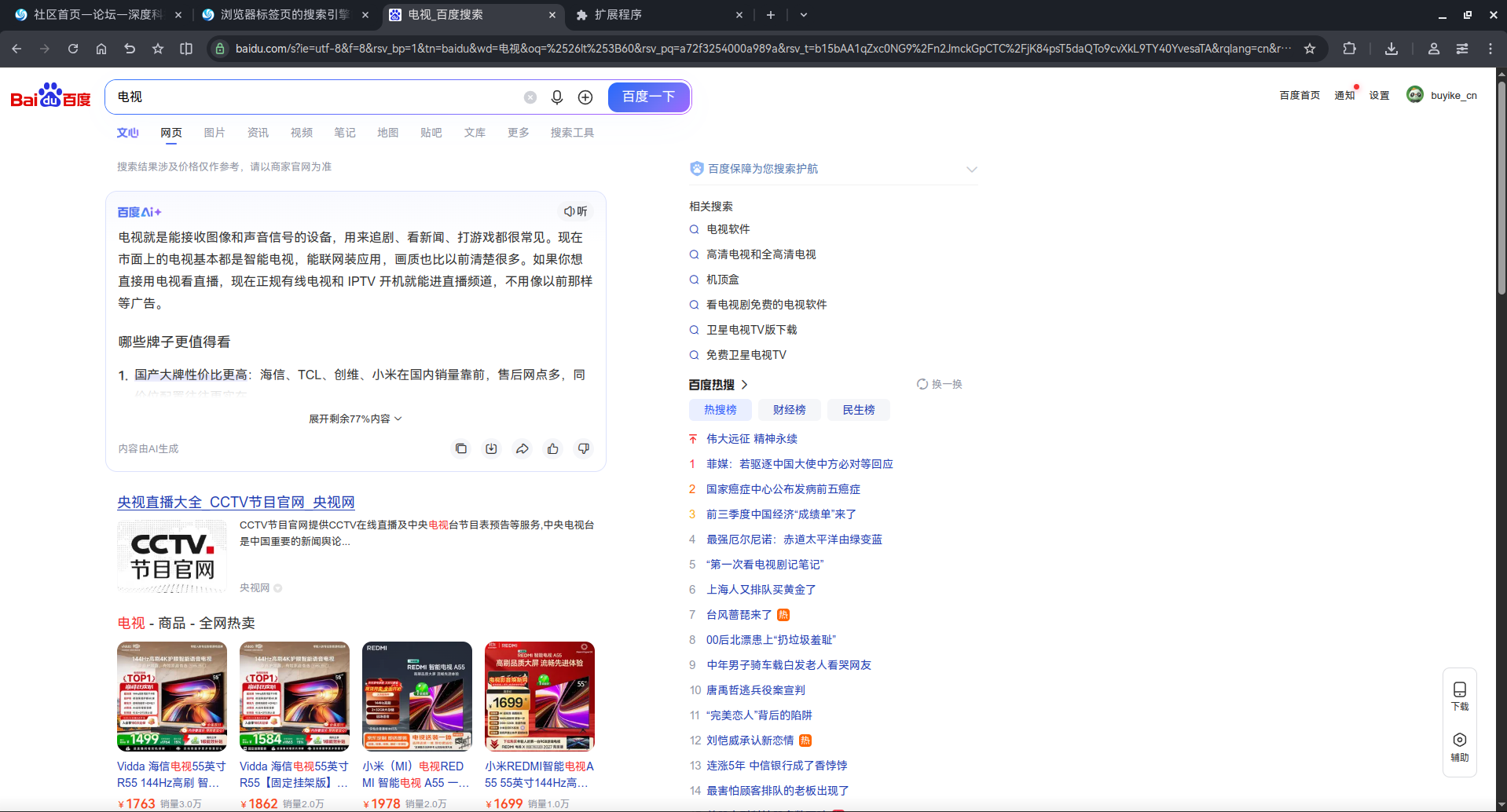Image resolution: width=1507 pixels, height=812 pixels.
Task: Select the 财经榜 hot list tab
Action: [x=790, y=410]
